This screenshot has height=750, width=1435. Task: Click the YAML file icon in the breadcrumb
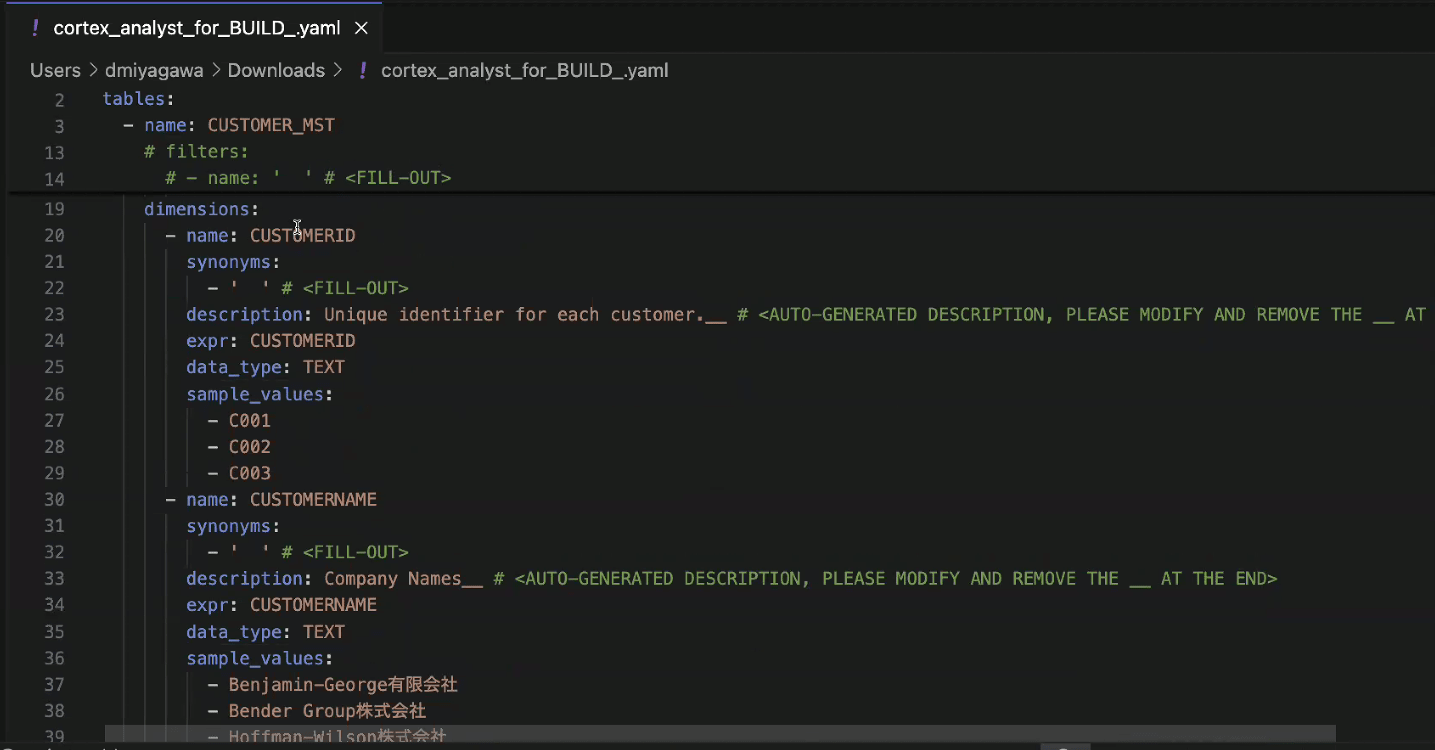point(363,70)
